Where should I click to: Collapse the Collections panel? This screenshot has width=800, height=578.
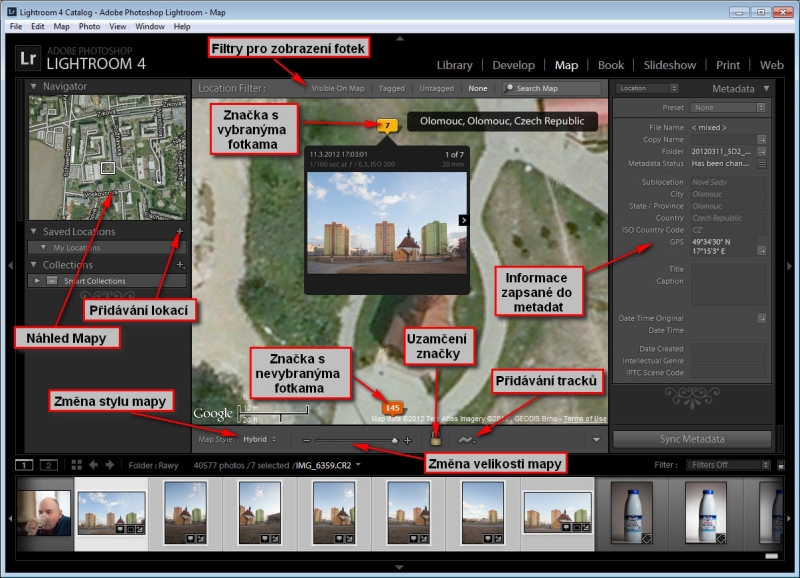pyautogui.click(x=34, y=264)
